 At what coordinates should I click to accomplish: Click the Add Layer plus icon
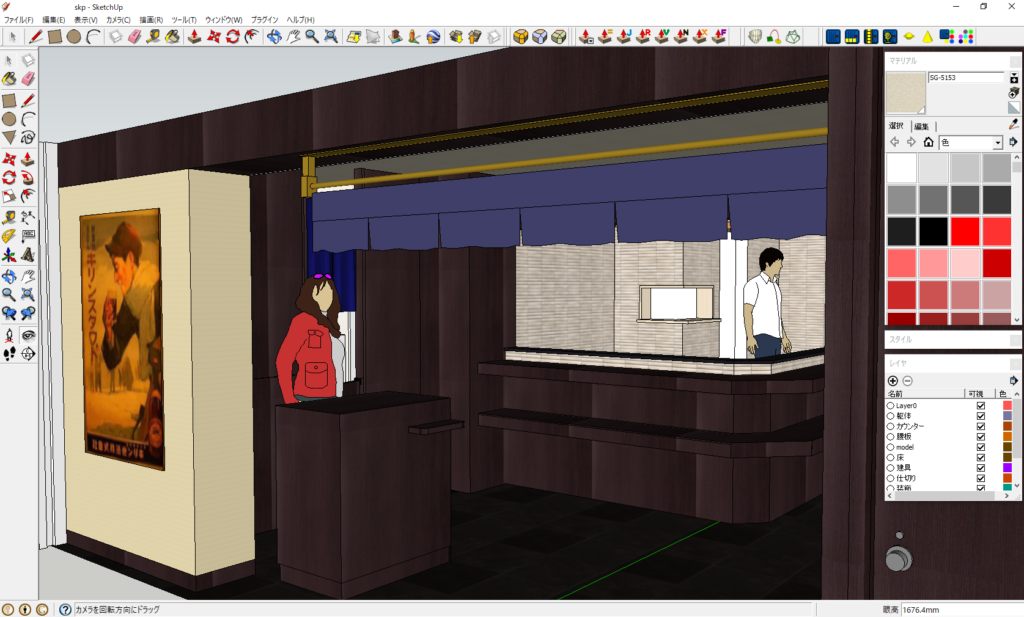click(x=893, y=381)
